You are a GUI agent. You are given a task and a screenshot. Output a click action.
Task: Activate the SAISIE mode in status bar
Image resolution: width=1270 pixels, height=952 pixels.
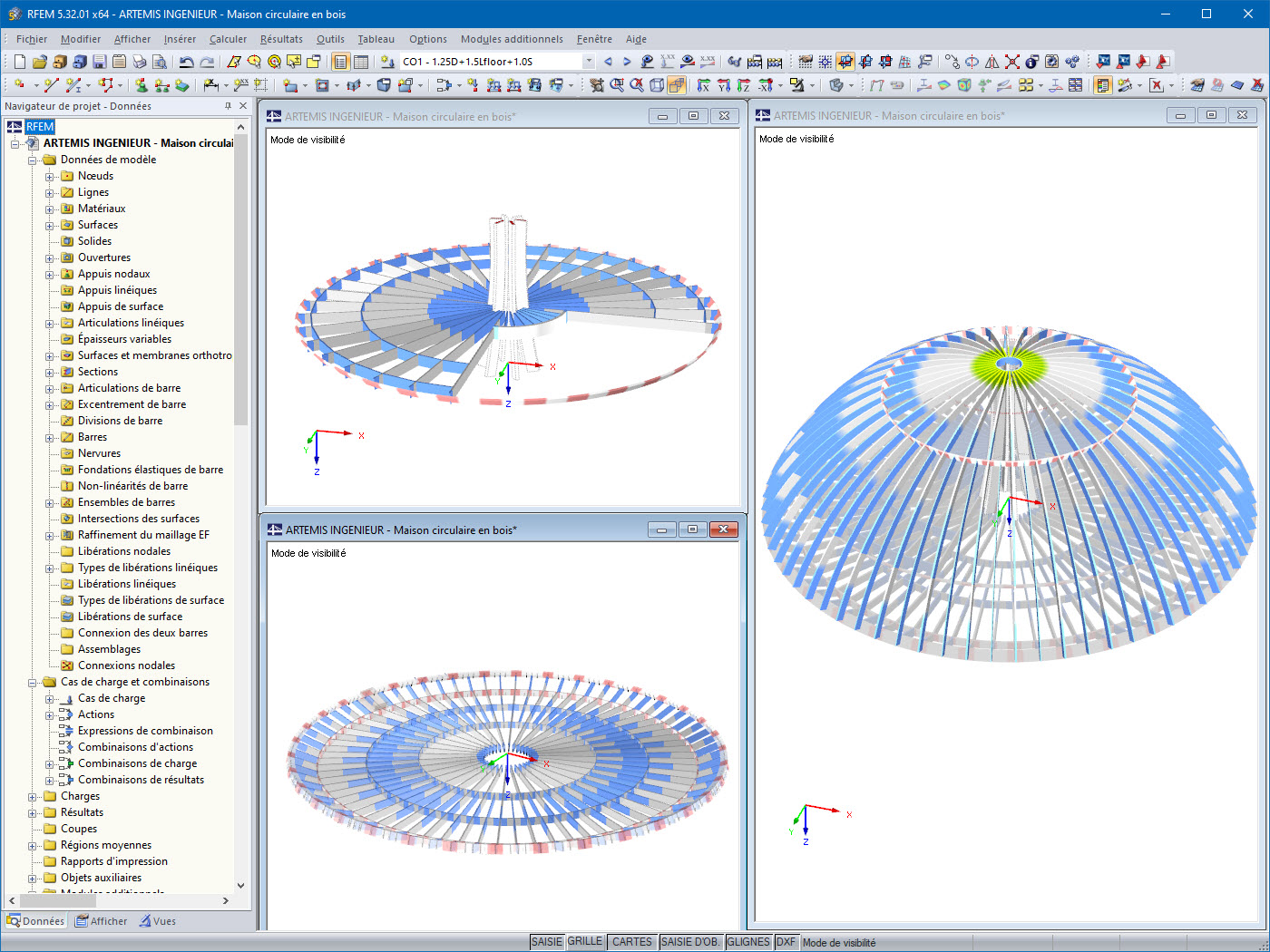546,942
